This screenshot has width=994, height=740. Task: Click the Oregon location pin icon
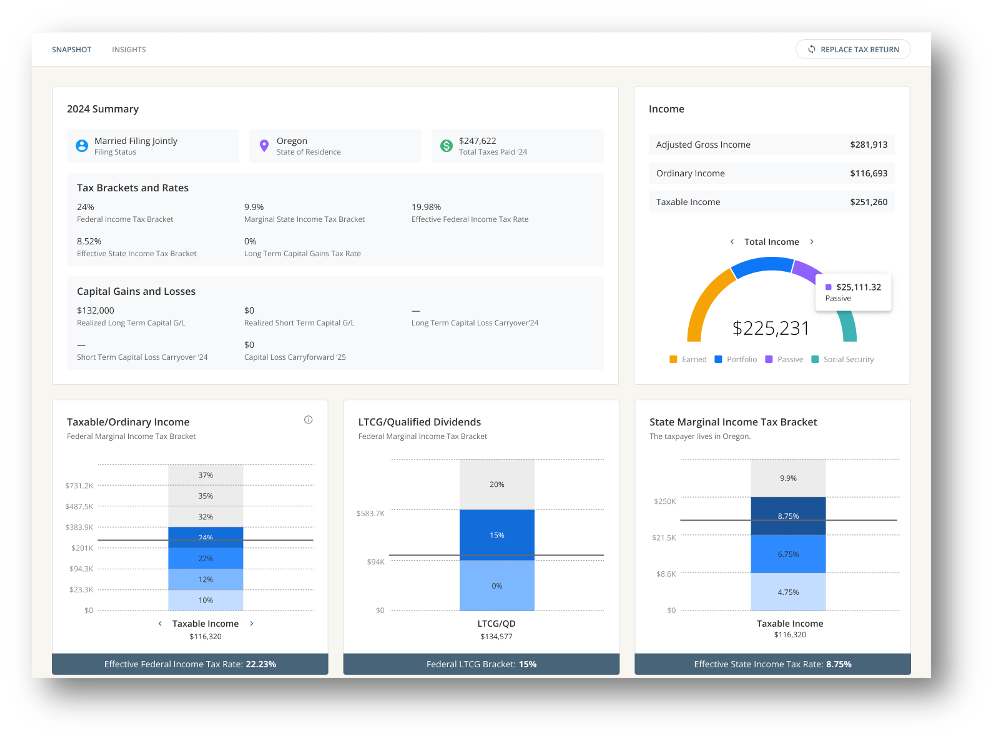pyautogui.click(x=264, y=146)
